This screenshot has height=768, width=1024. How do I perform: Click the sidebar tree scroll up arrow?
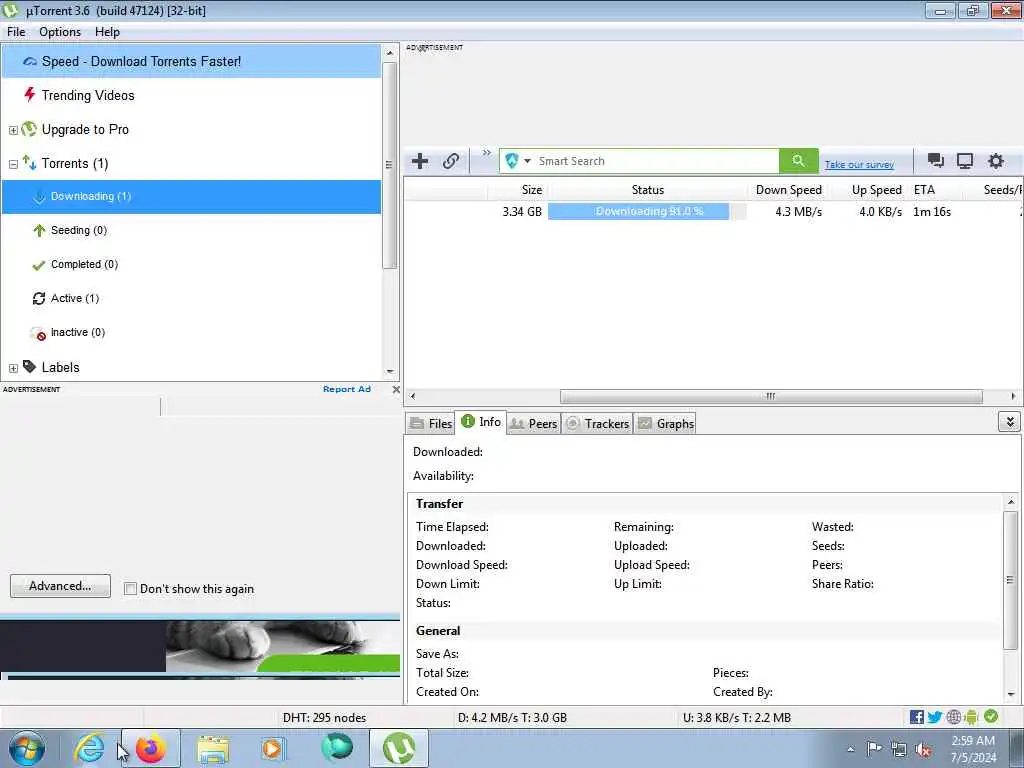[x=390, y=52]
